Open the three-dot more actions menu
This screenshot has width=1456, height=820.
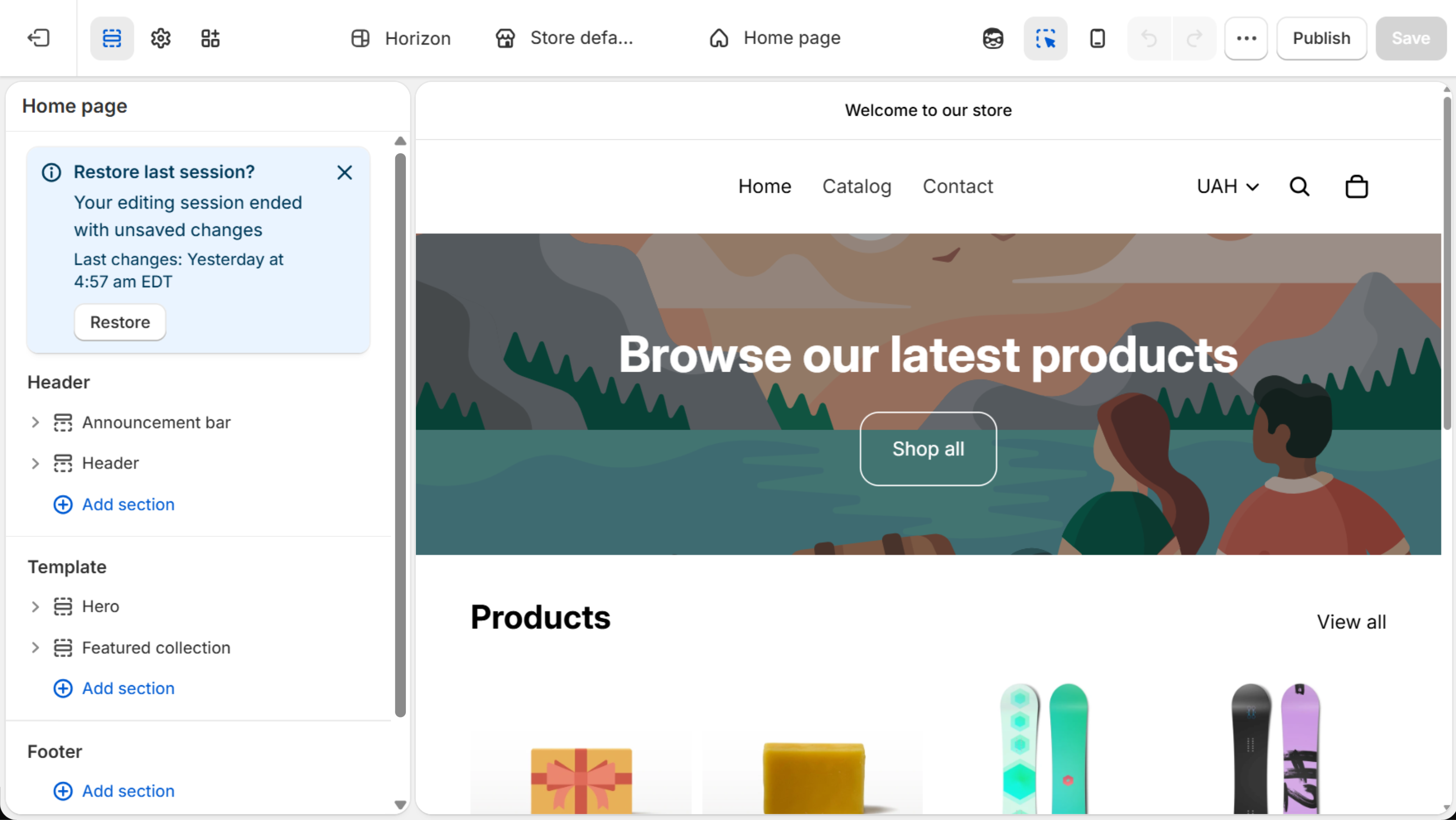click(1246, 38)
